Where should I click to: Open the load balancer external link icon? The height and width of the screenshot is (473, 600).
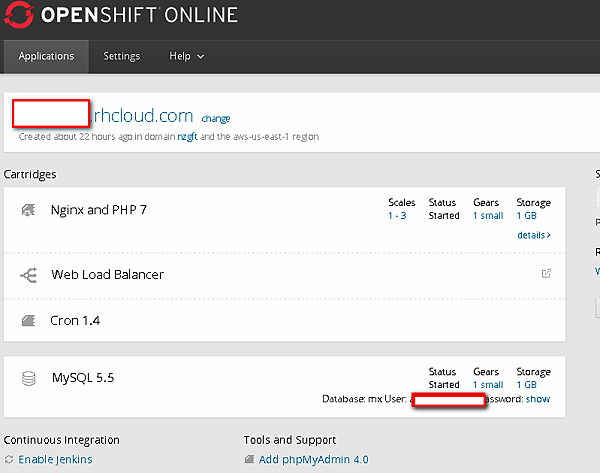(x=546, y=273)
